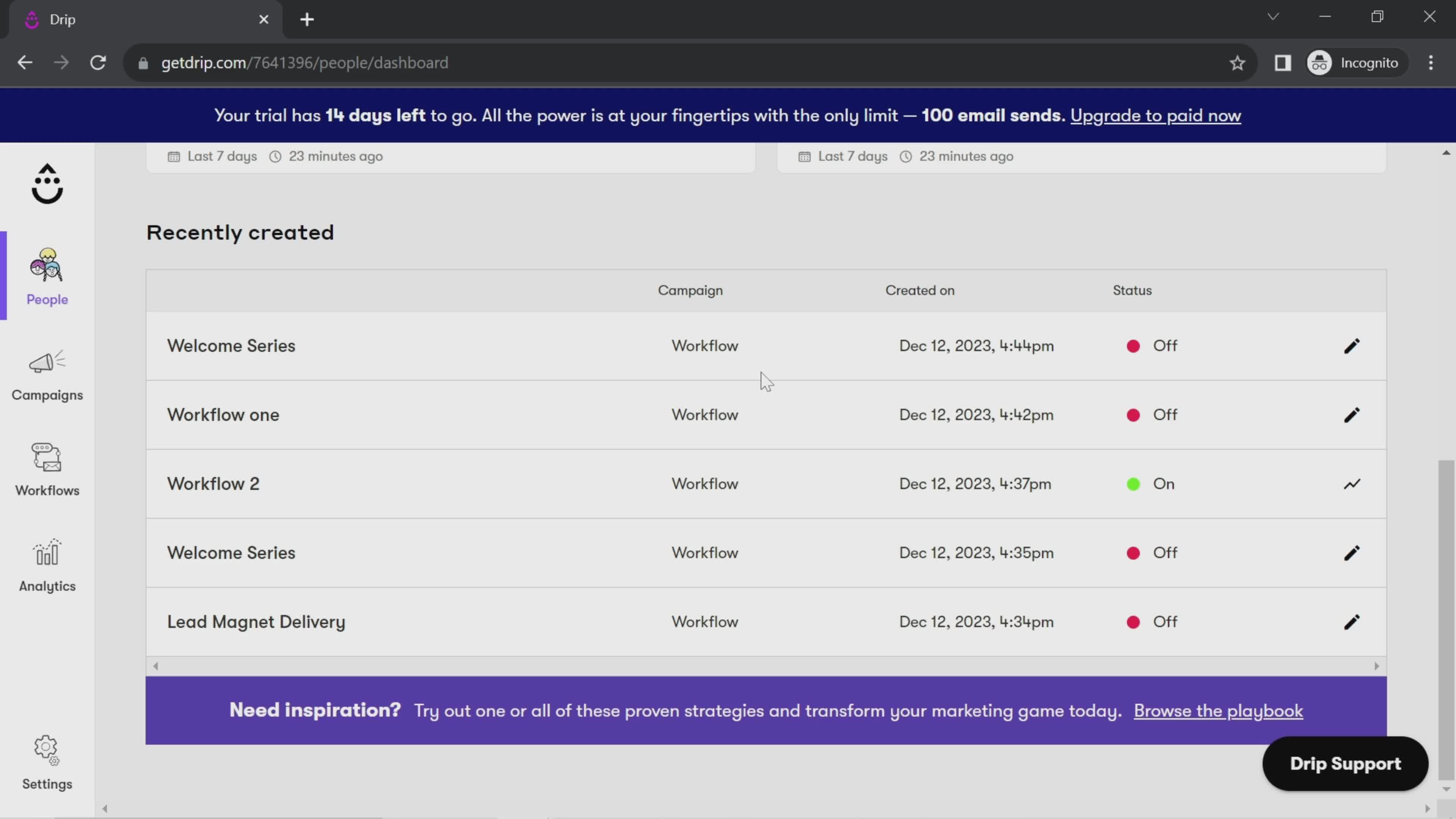The image size is (1456, 819).
Task: Open the People section
Action: coord(47,275)
